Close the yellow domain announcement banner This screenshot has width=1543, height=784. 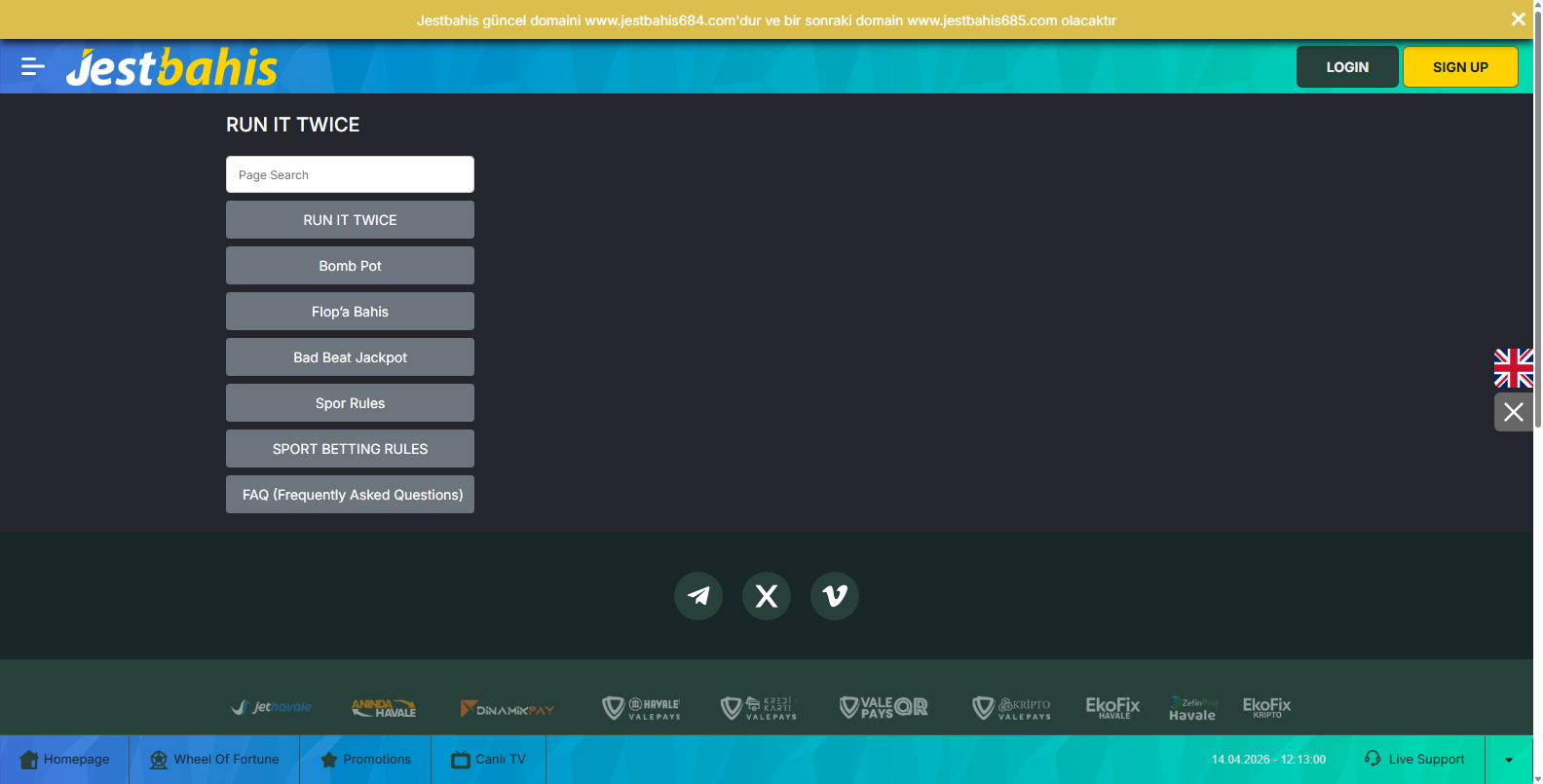1518,19
